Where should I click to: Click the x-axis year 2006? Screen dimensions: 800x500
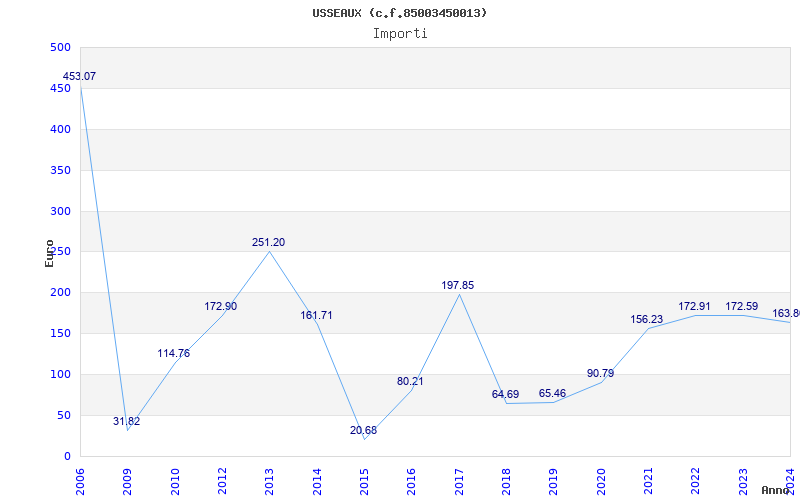click(80, 481)
